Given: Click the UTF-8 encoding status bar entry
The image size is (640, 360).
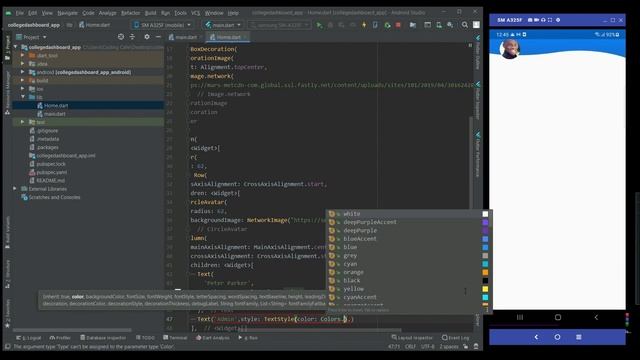Looking at the screenshot, I should 427,347.
